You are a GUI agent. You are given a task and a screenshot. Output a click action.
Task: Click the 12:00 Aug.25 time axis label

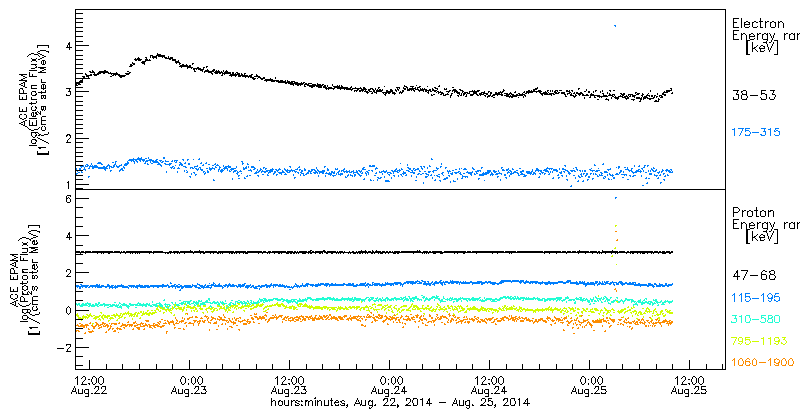690,385
